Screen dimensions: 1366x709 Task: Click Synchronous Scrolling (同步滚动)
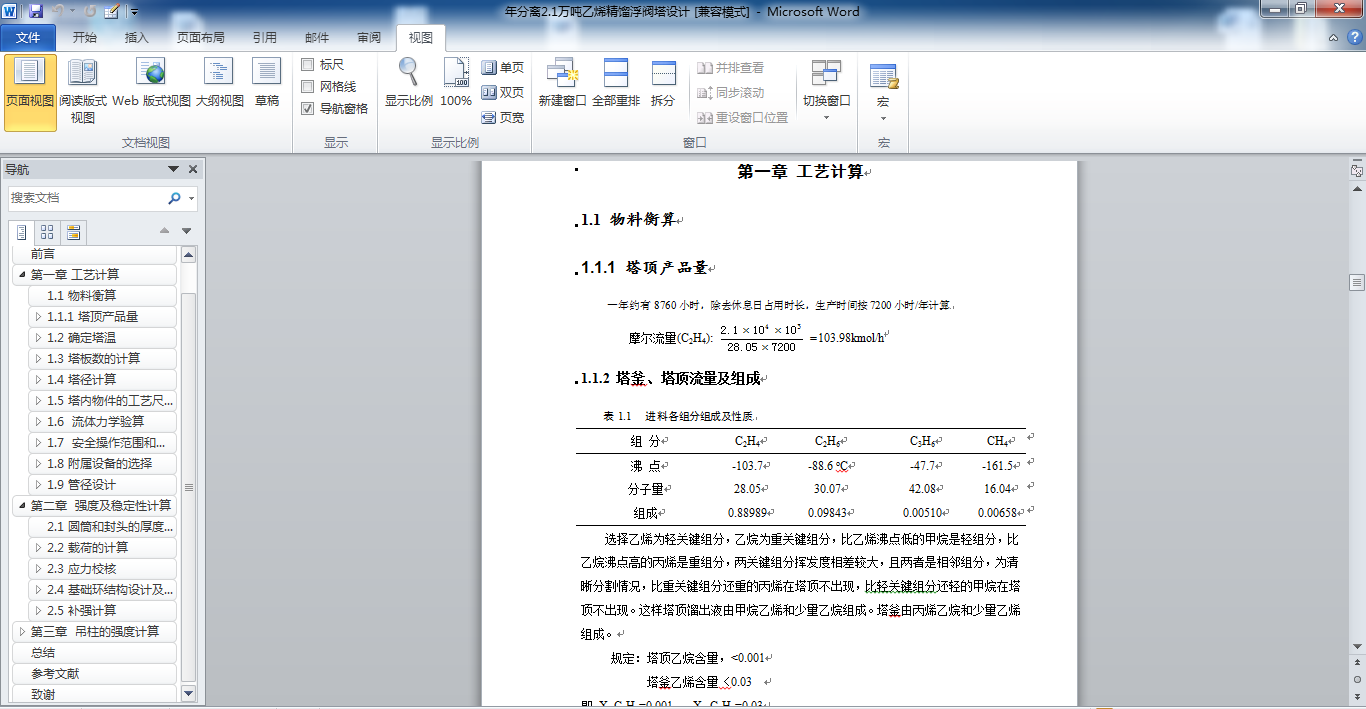pyautogui.click(x=731, y=92)
